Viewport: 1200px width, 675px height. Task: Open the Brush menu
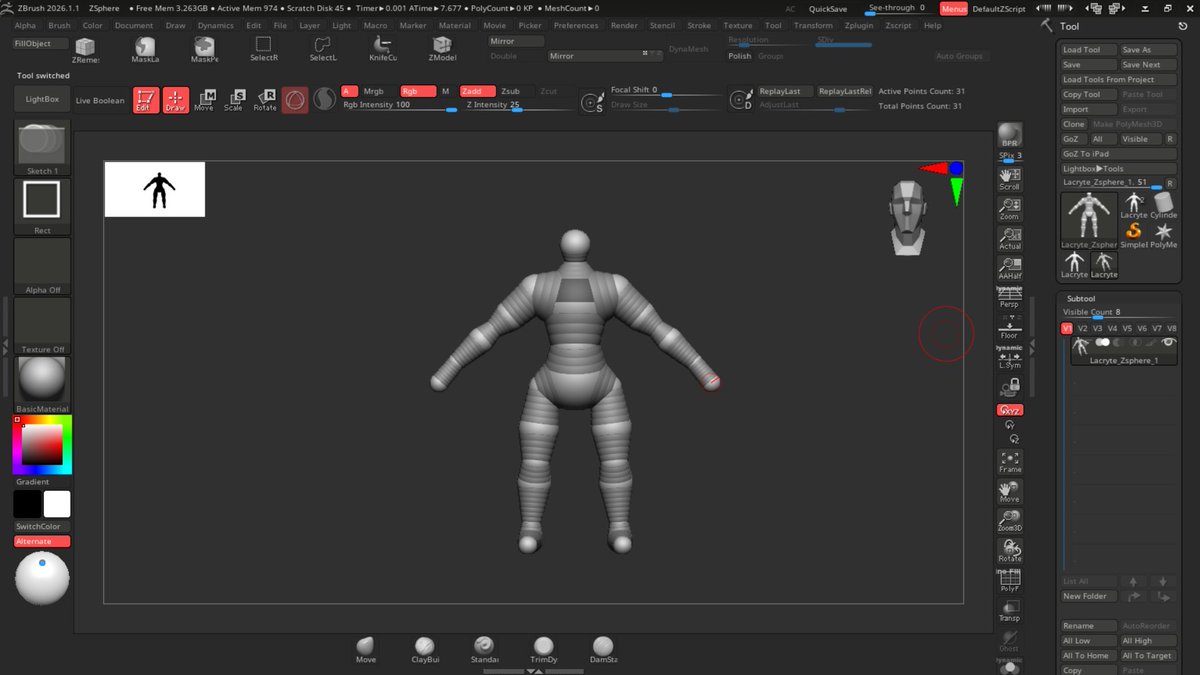click(59, 25)
